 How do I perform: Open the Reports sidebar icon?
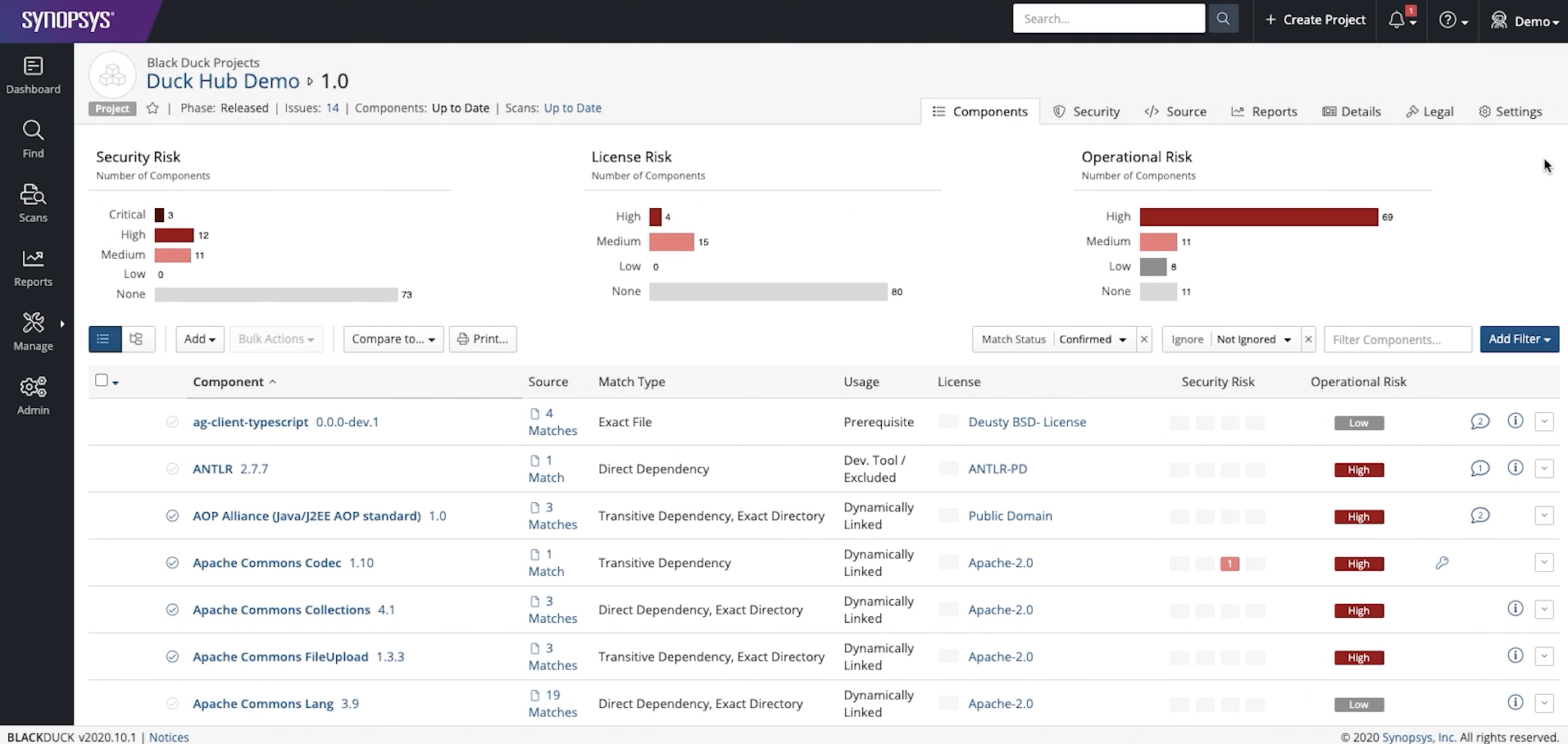(x=33, y=268)
